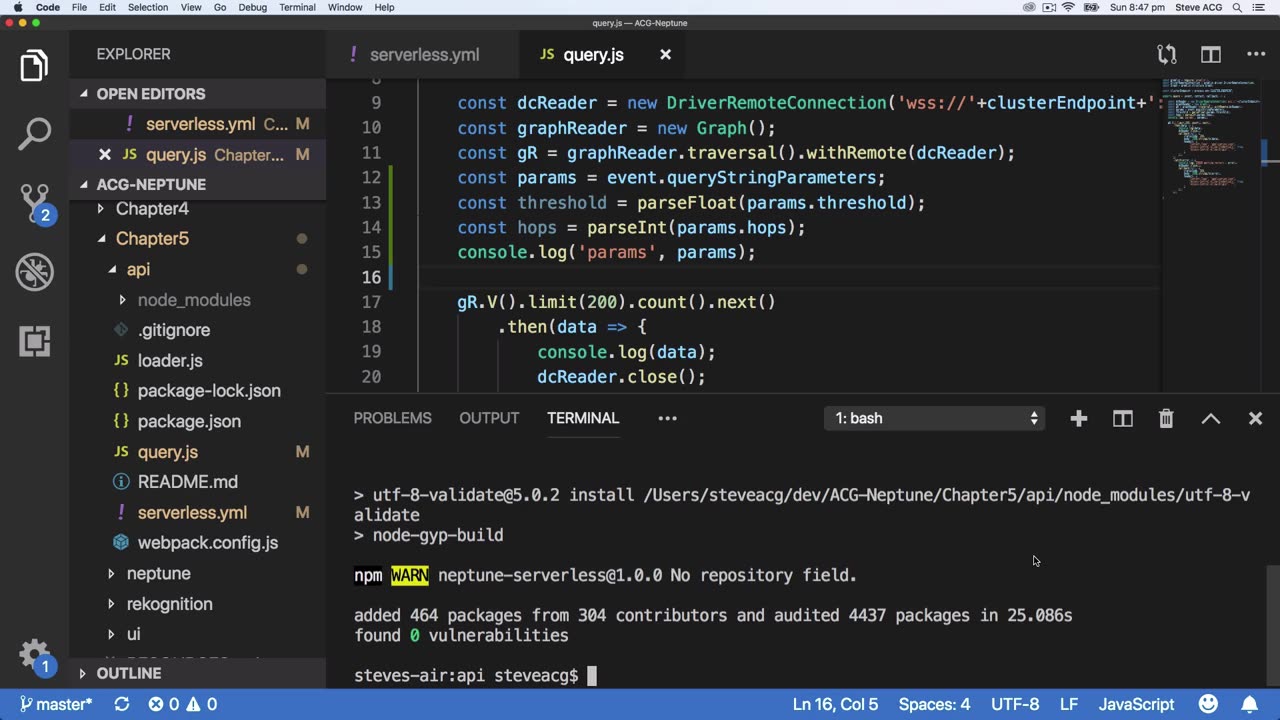Open the Search view in activity bar
The height and width of the screenshot is (720, 1280).
pos(35,134)
